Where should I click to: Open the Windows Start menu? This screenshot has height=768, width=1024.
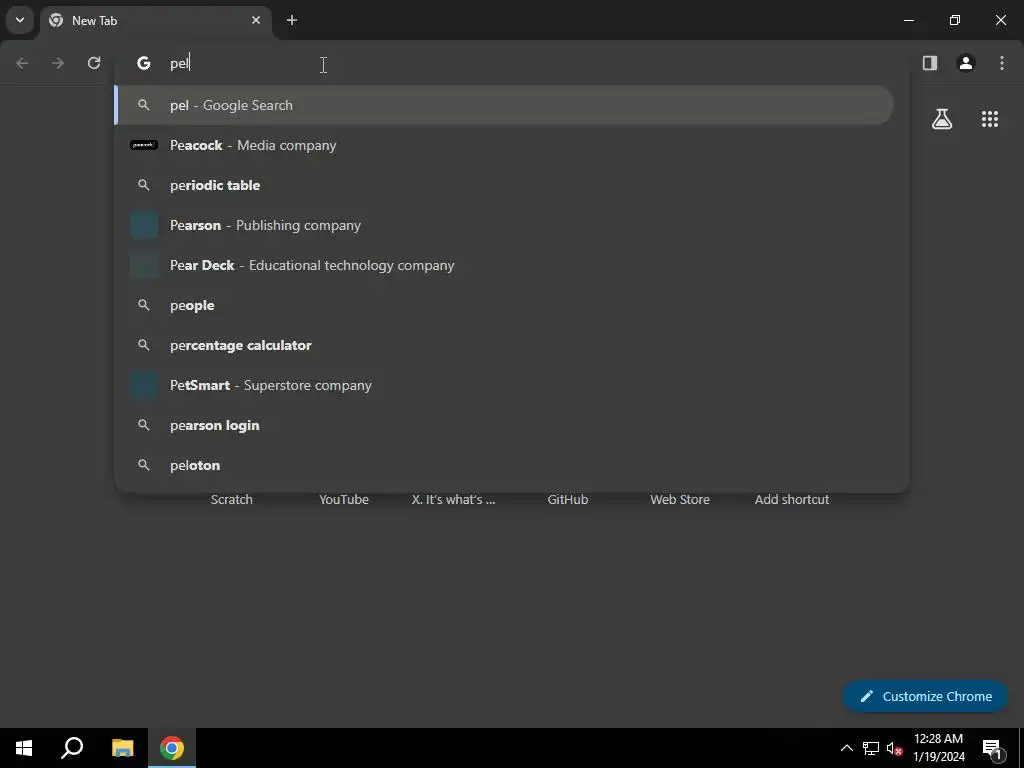pyautogui.click(x=24, y=748)
